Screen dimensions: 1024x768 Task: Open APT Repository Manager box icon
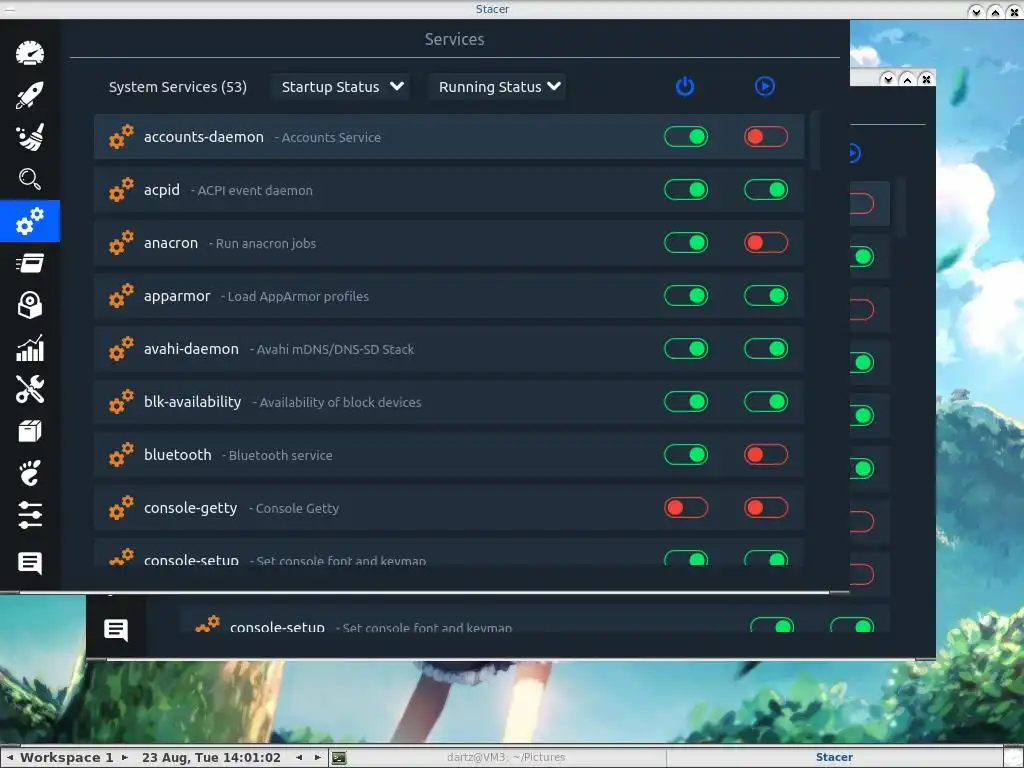pos(30,431)
